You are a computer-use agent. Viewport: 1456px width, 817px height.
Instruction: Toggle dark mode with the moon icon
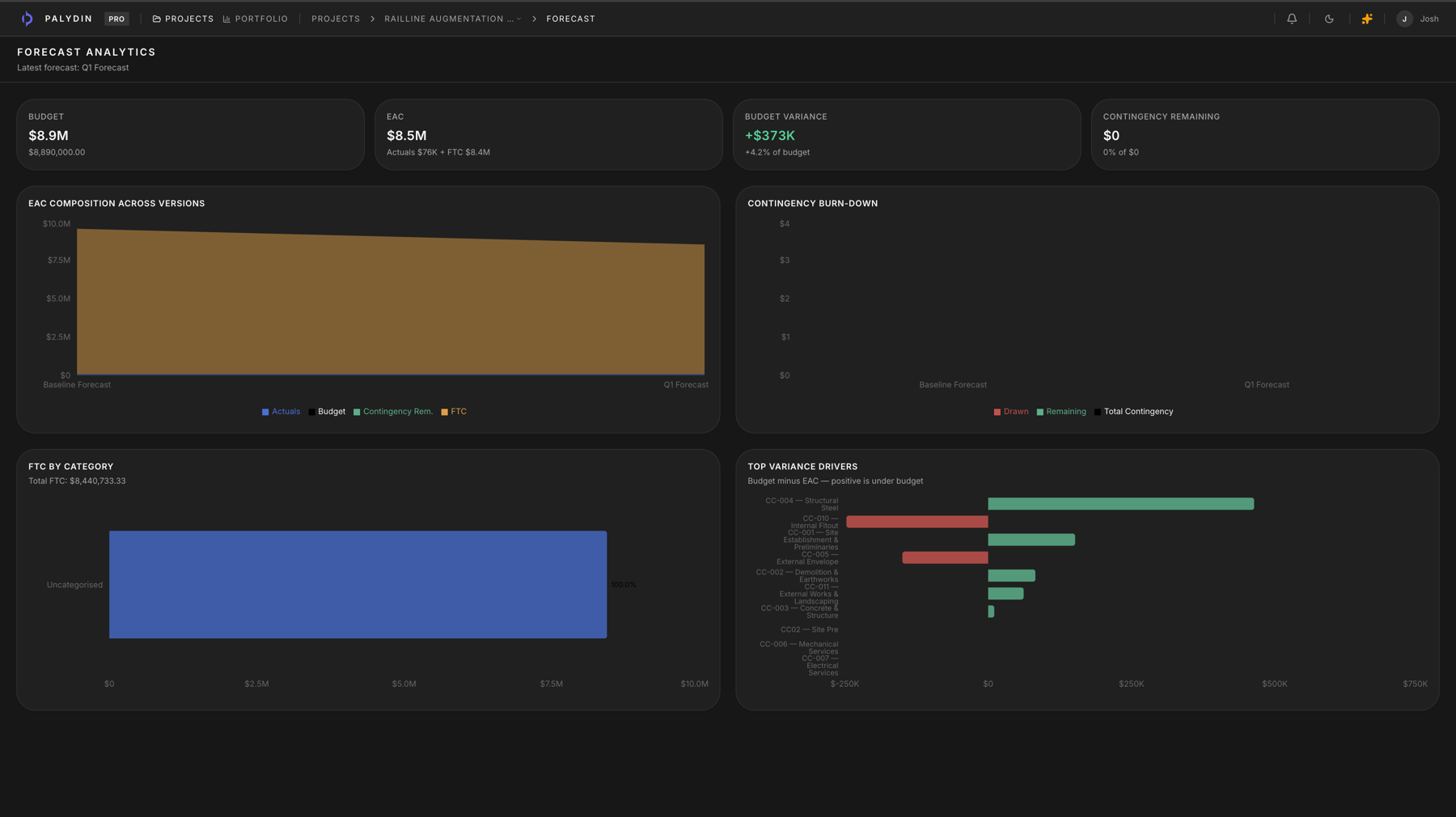click(1329, 18)
